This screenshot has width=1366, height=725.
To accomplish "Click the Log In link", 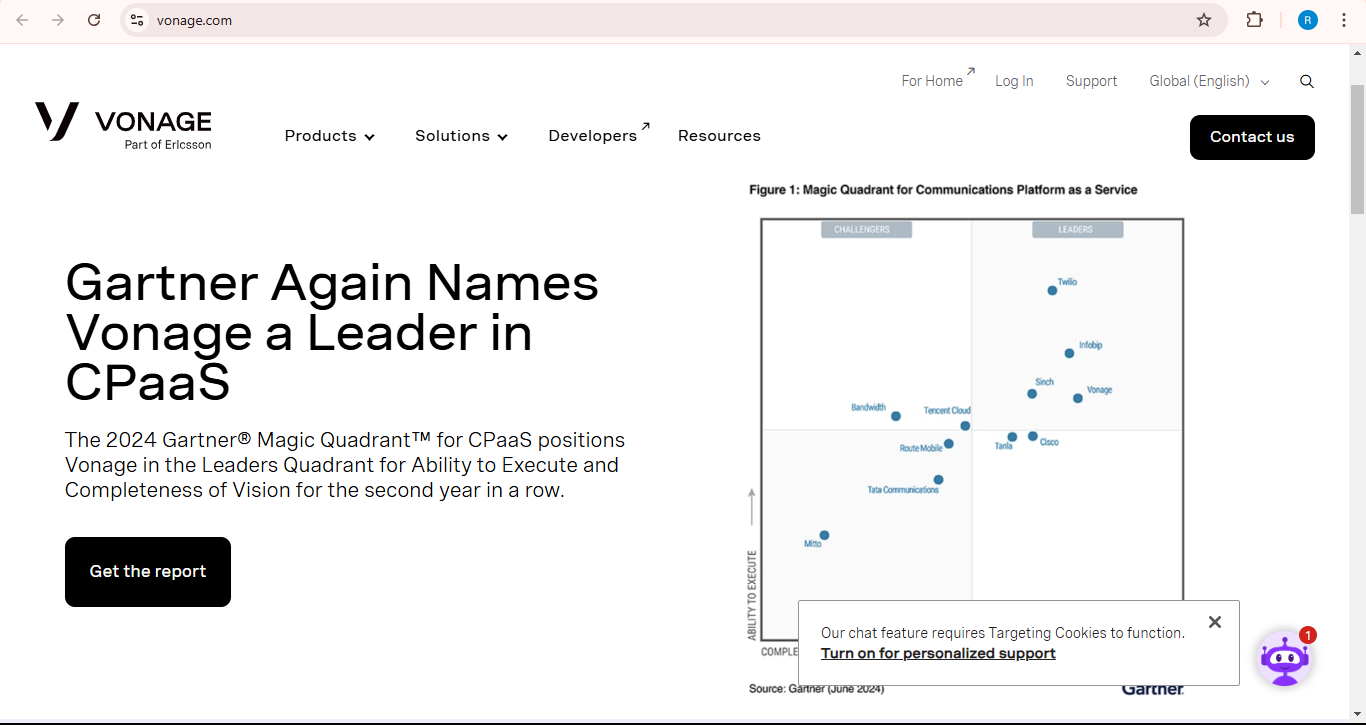I will [1014, 81].
